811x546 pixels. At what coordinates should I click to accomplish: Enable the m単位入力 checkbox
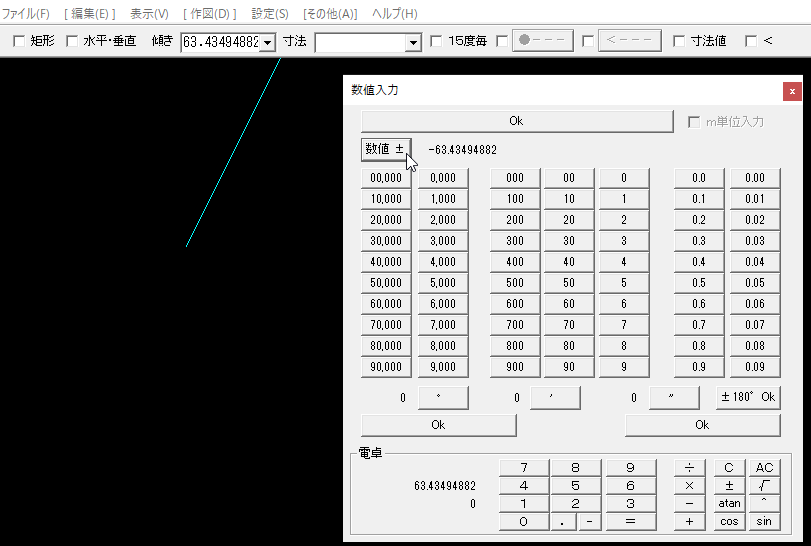694,122
